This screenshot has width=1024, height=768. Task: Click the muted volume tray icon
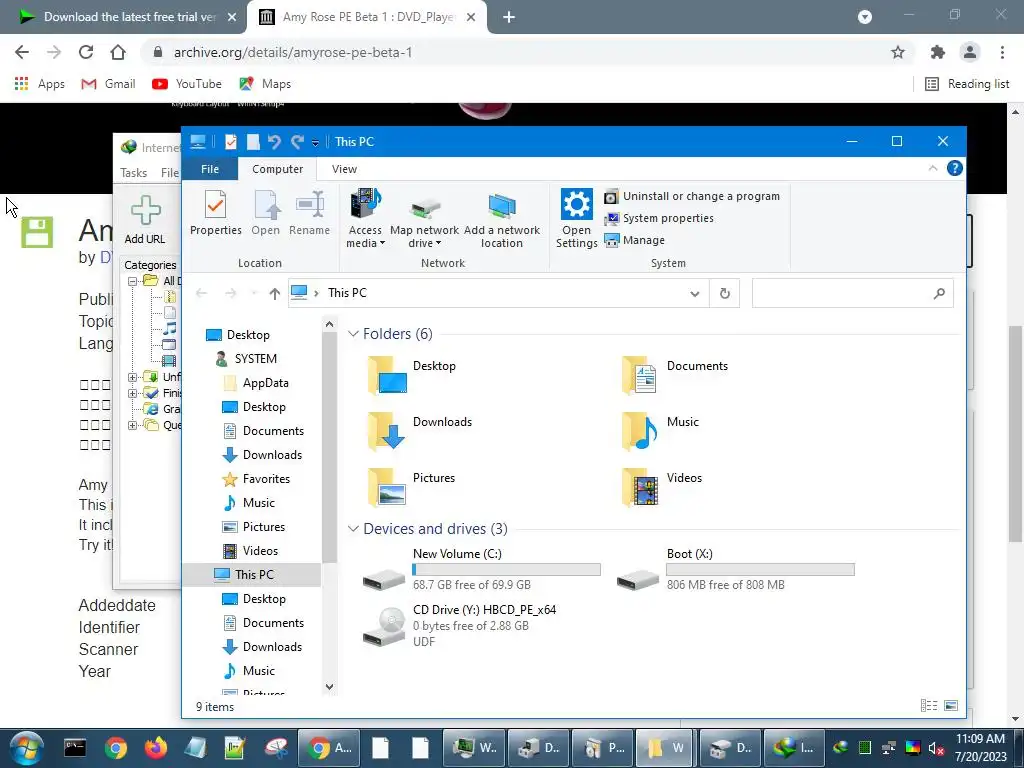tap(936, 748)
